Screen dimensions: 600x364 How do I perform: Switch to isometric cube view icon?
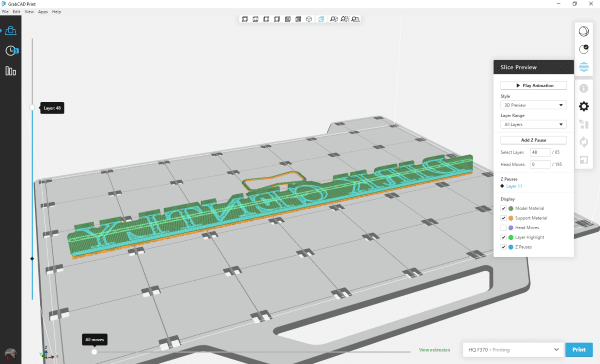(309, 19)
